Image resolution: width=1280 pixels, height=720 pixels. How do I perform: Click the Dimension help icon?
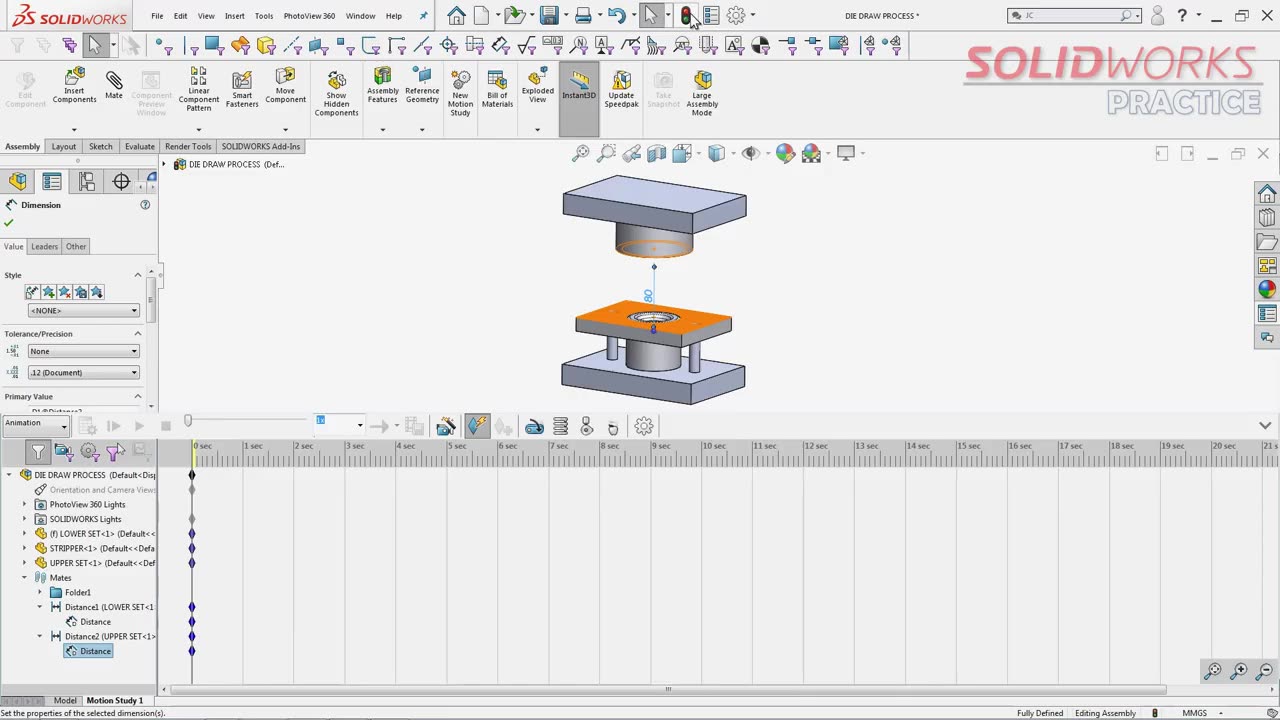145,205
